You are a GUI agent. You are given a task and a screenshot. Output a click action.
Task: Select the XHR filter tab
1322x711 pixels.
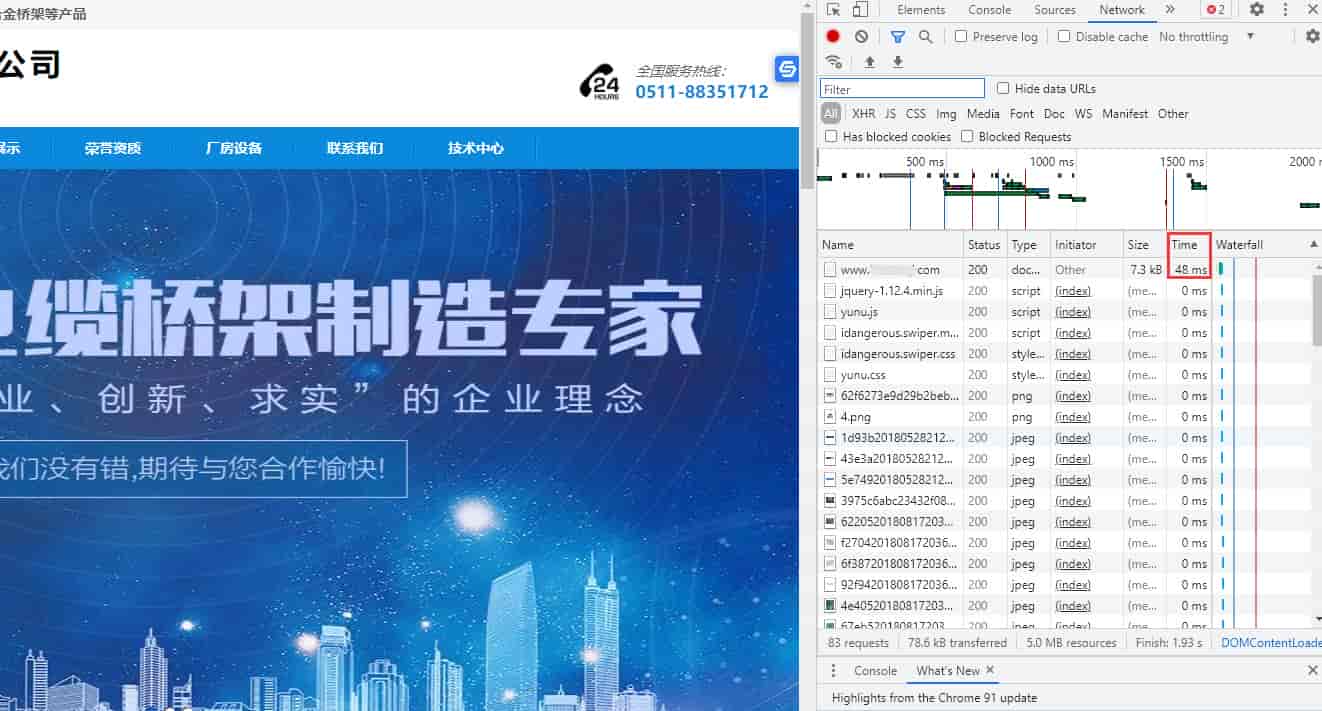(x=863, y=113)
